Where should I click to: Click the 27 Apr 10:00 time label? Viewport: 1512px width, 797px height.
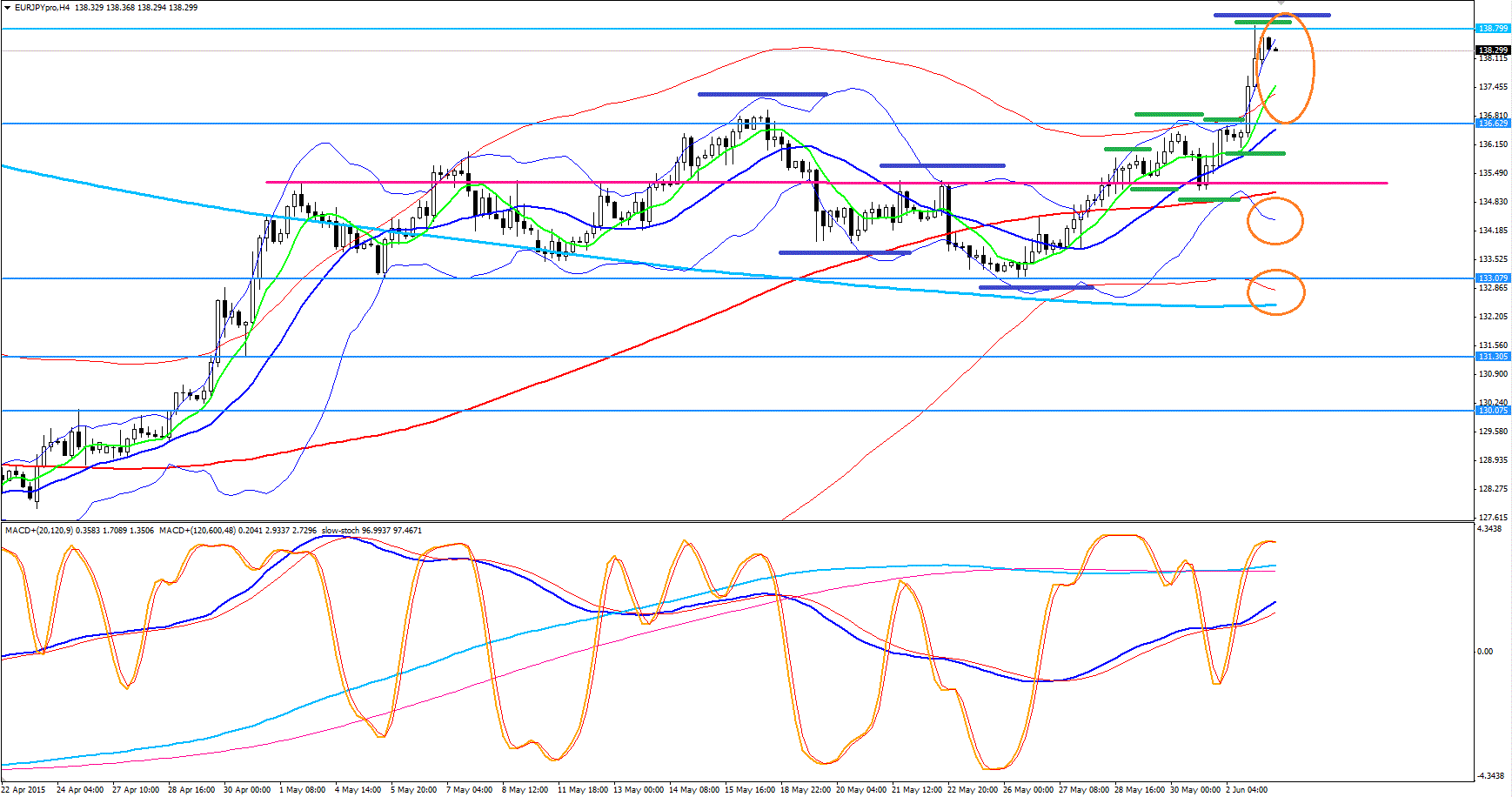coord(136,790)
